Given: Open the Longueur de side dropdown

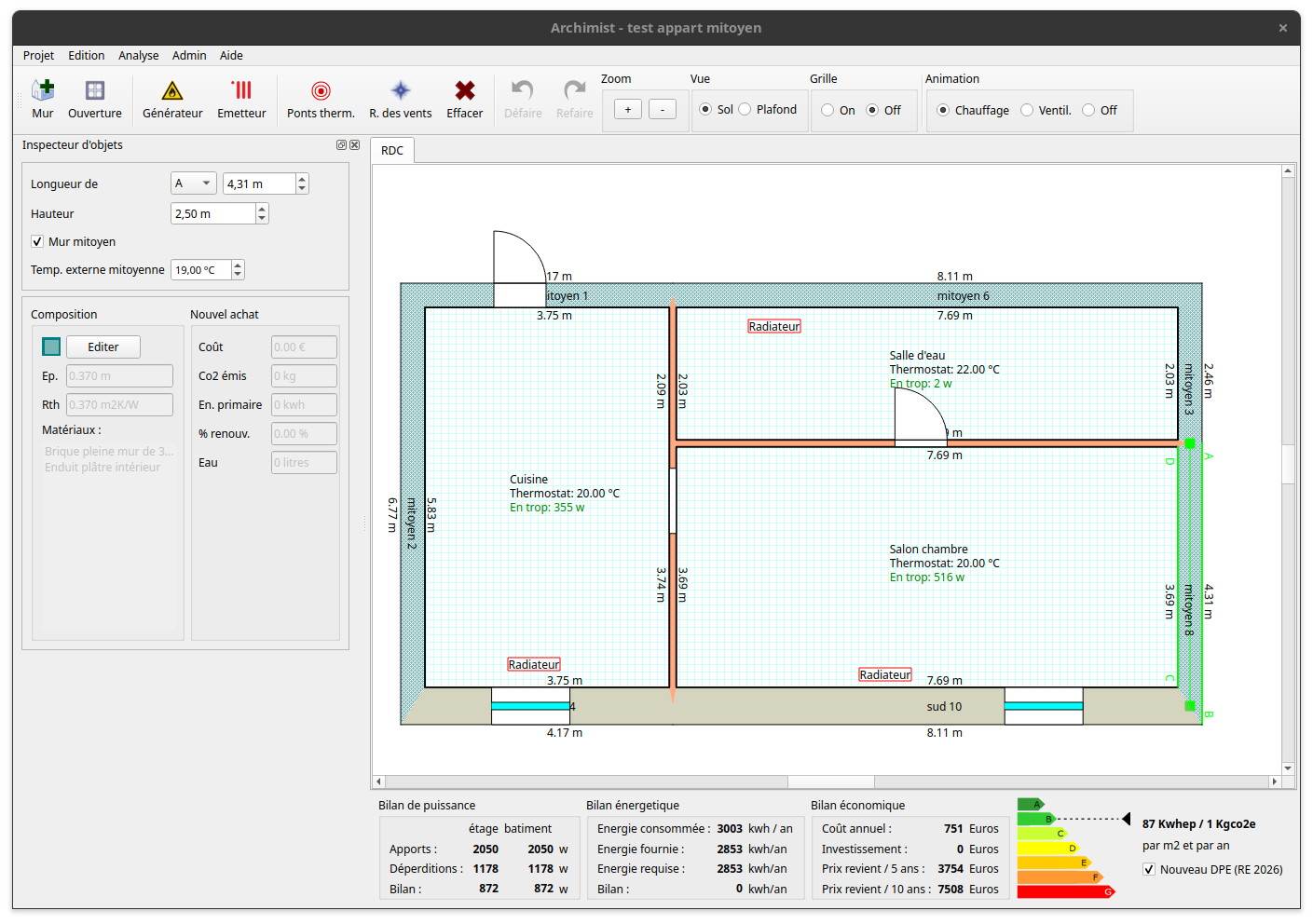Looking at the screenshot, I should pyautogui.click(x=194, y=184).
